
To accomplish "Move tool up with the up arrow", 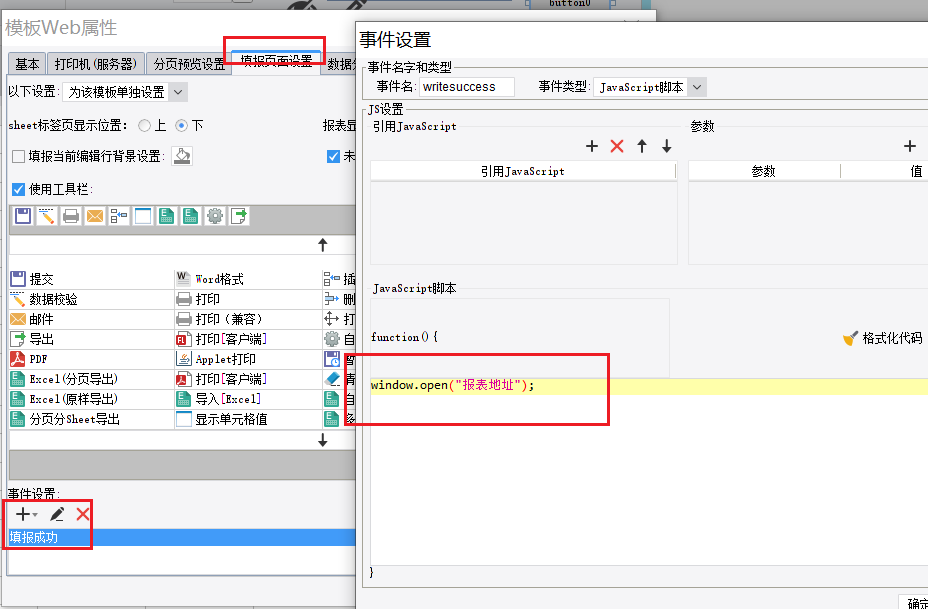I will point(323,245).
